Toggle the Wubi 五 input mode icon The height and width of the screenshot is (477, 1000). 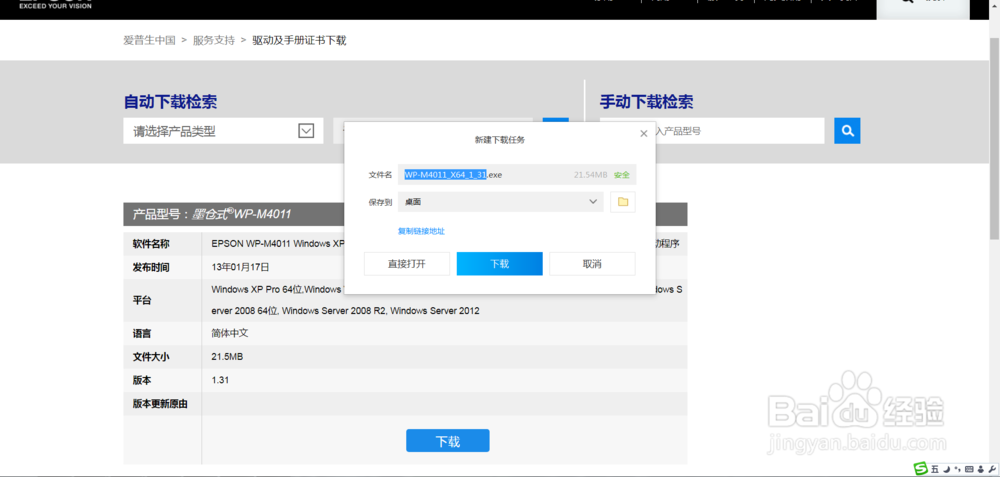pos(935,469)
